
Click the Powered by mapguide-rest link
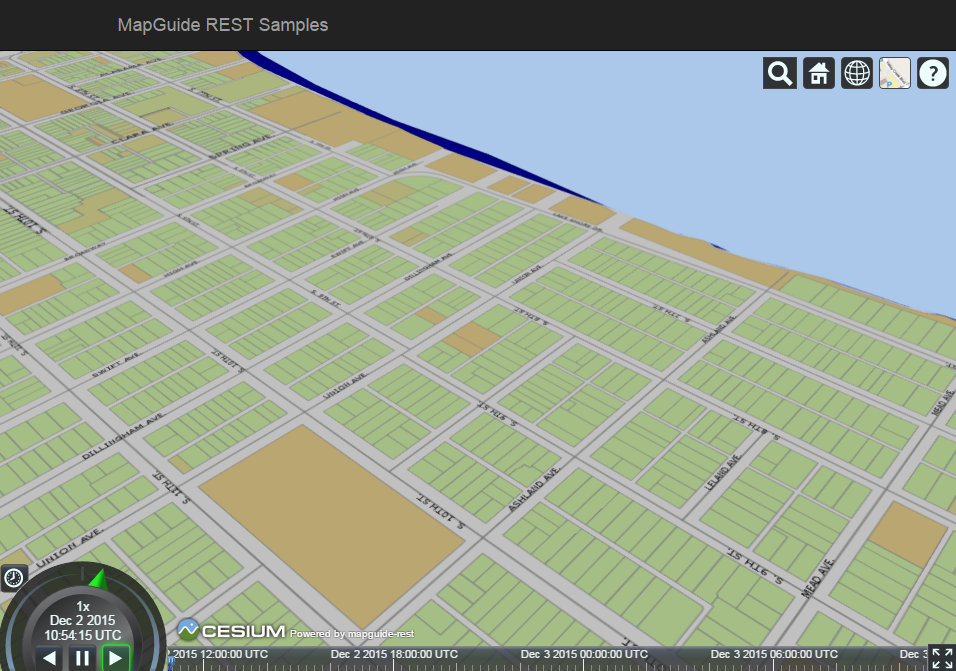(x=352, y=635)
